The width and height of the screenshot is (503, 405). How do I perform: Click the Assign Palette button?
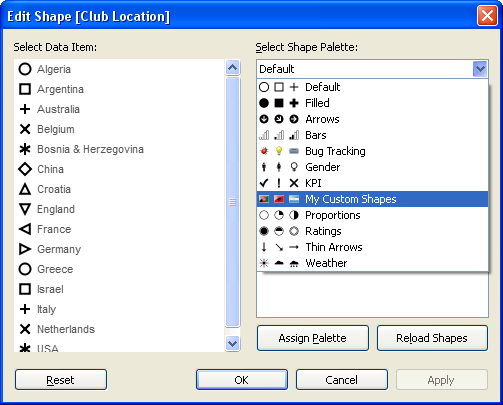coord(313,338)
